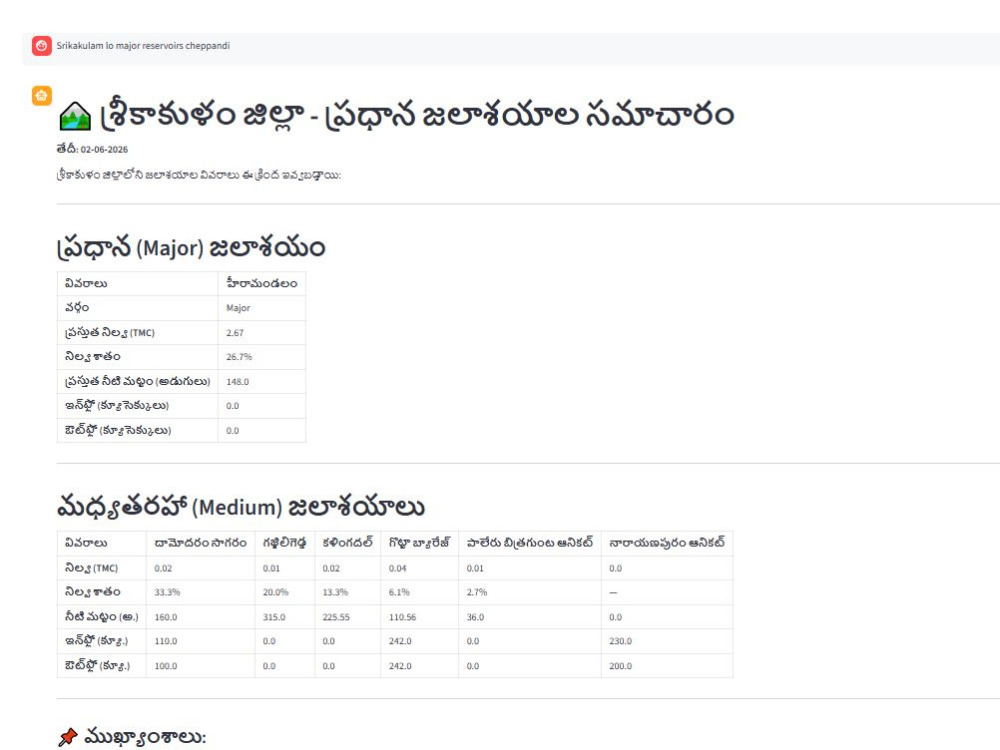Image resolution: width=1000 pixels, height=750 pixels.
Task: Select the 'Srikakulam lo major reservoirs cheppandi' prompt text
Action: (143, 46)
